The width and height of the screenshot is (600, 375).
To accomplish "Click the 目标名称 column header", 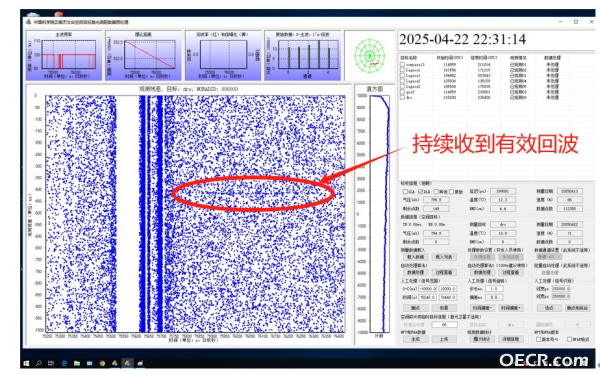I will [x=408, y=58].
